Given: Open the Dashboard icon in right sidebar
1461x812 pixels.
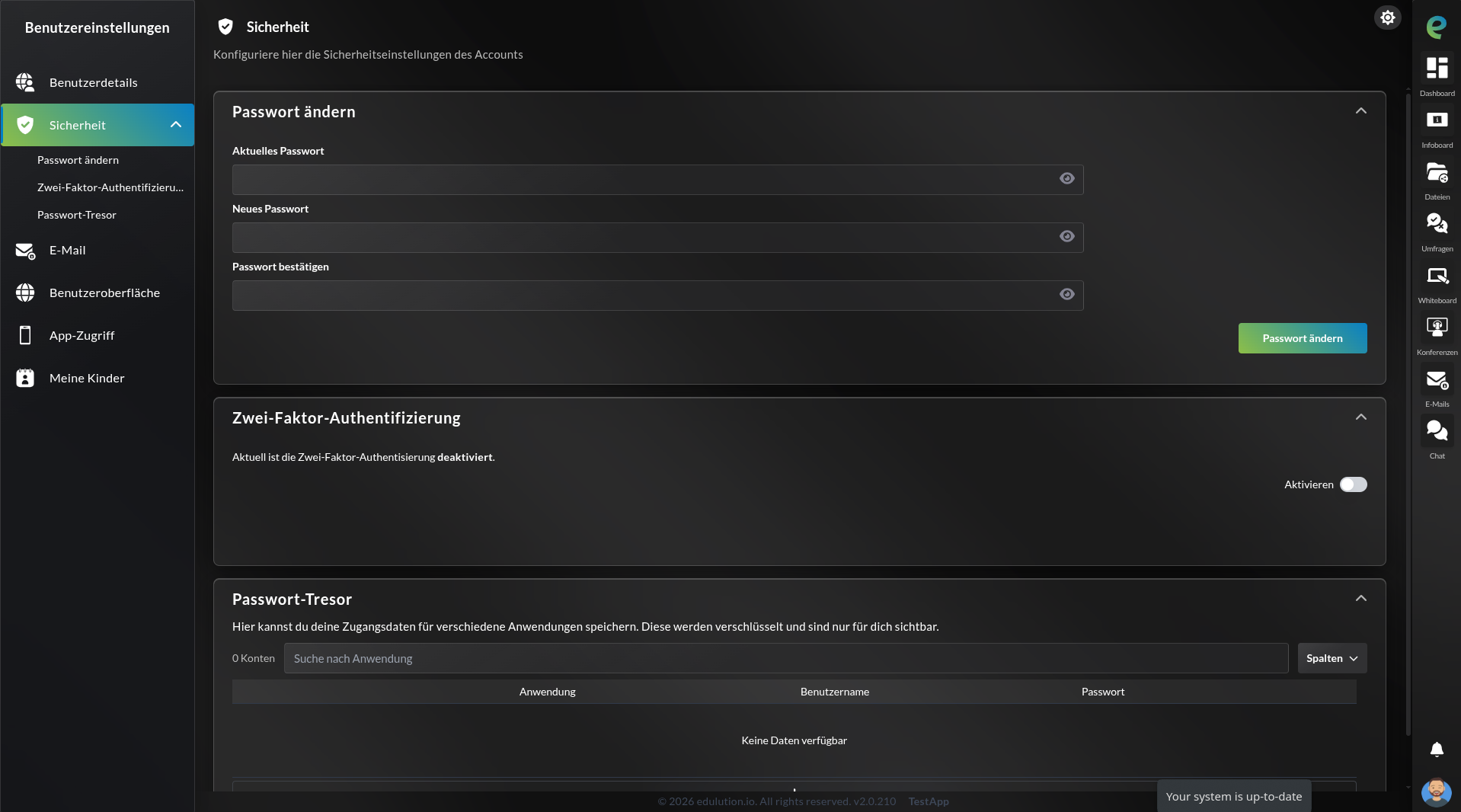Looking at the screenshot, I should pyautogui.click(x=1437, y=68).
